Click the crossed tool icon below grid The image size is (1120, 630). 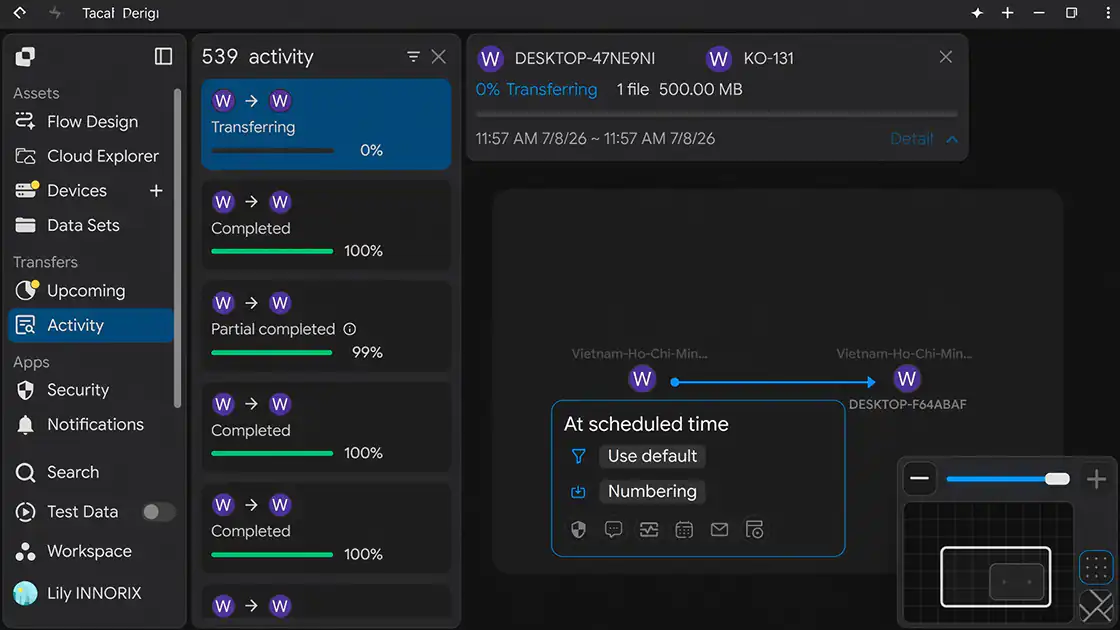1096,606
